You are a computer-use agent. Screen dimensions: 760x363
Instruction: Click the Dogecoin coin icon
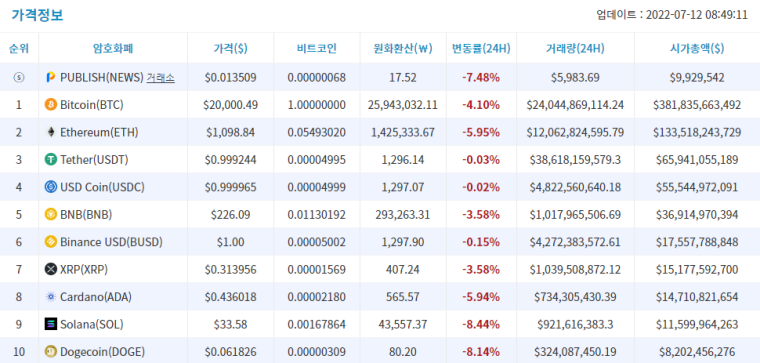tap(50, 351)
